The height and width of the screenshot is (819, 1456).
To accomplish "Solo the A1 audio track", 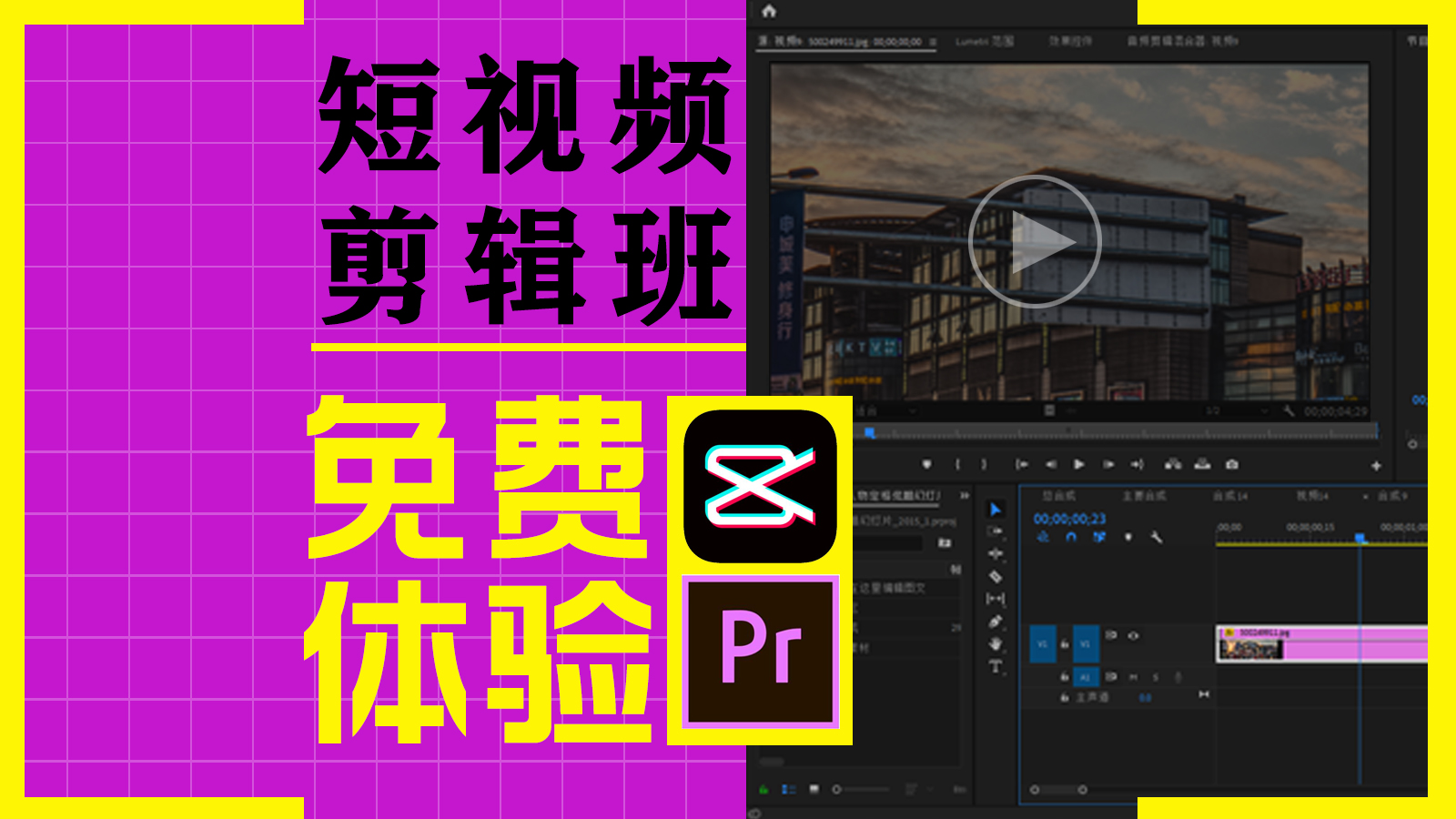I will [x=1156, y=677].
